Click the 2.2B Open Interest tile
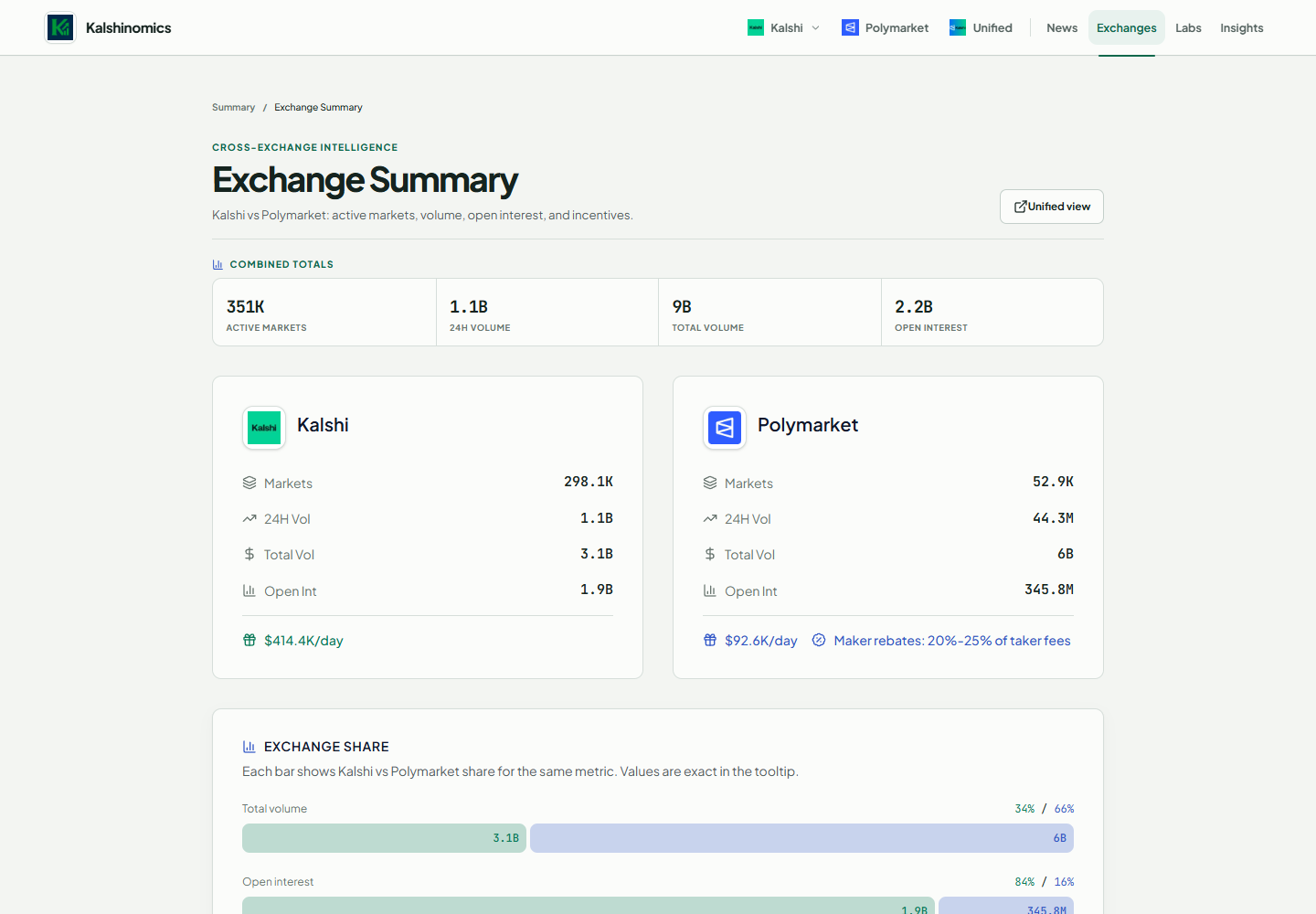This screenshot has height=914, width=1316. pyautogui.click(x=992, y=313)
